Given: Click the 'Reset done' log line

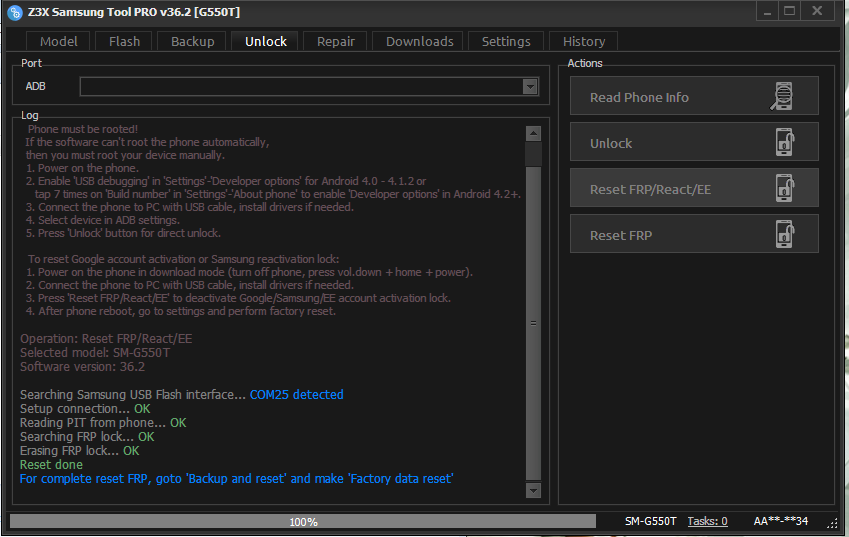Looking at the screenshot, I should [x=51, y=464].
